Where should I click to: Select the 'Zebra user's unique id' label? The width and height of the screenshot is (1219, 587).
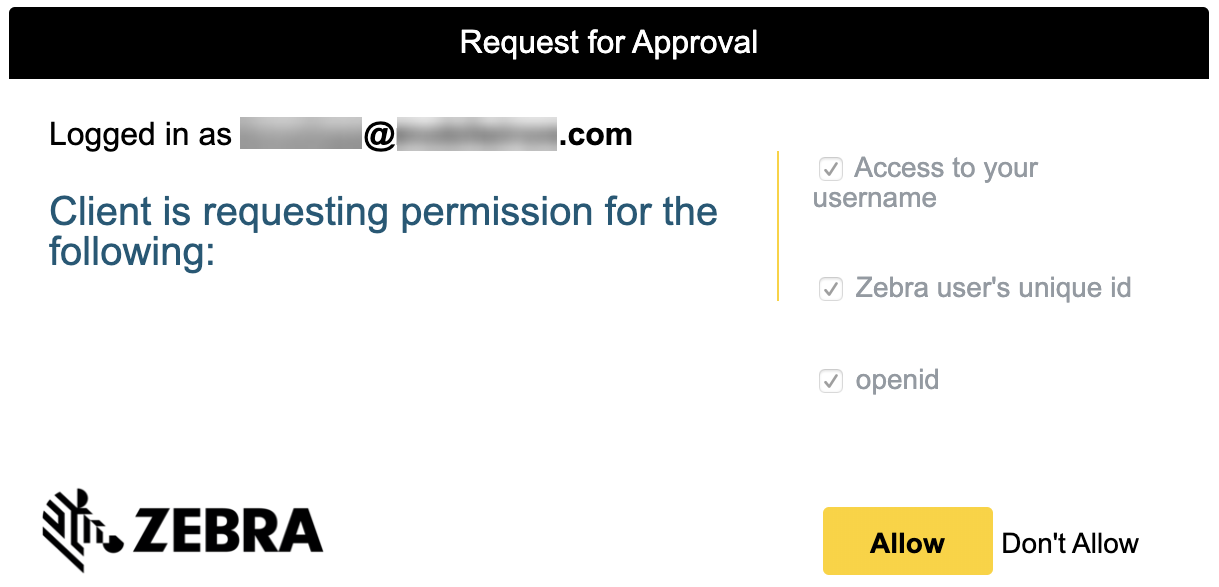point(993,288)
